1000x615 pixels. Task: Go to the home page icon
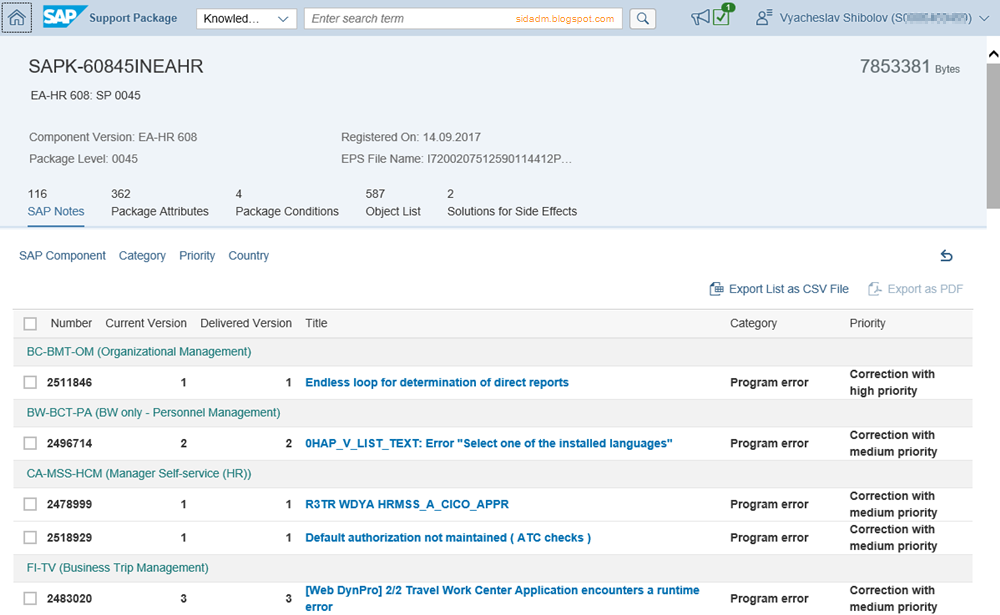pyautogui.click(x=17, y=18)
